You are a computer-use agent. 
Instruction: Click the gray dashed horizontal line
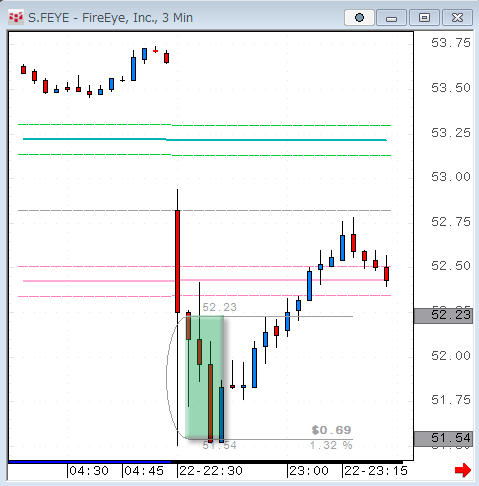coord(204,211)
